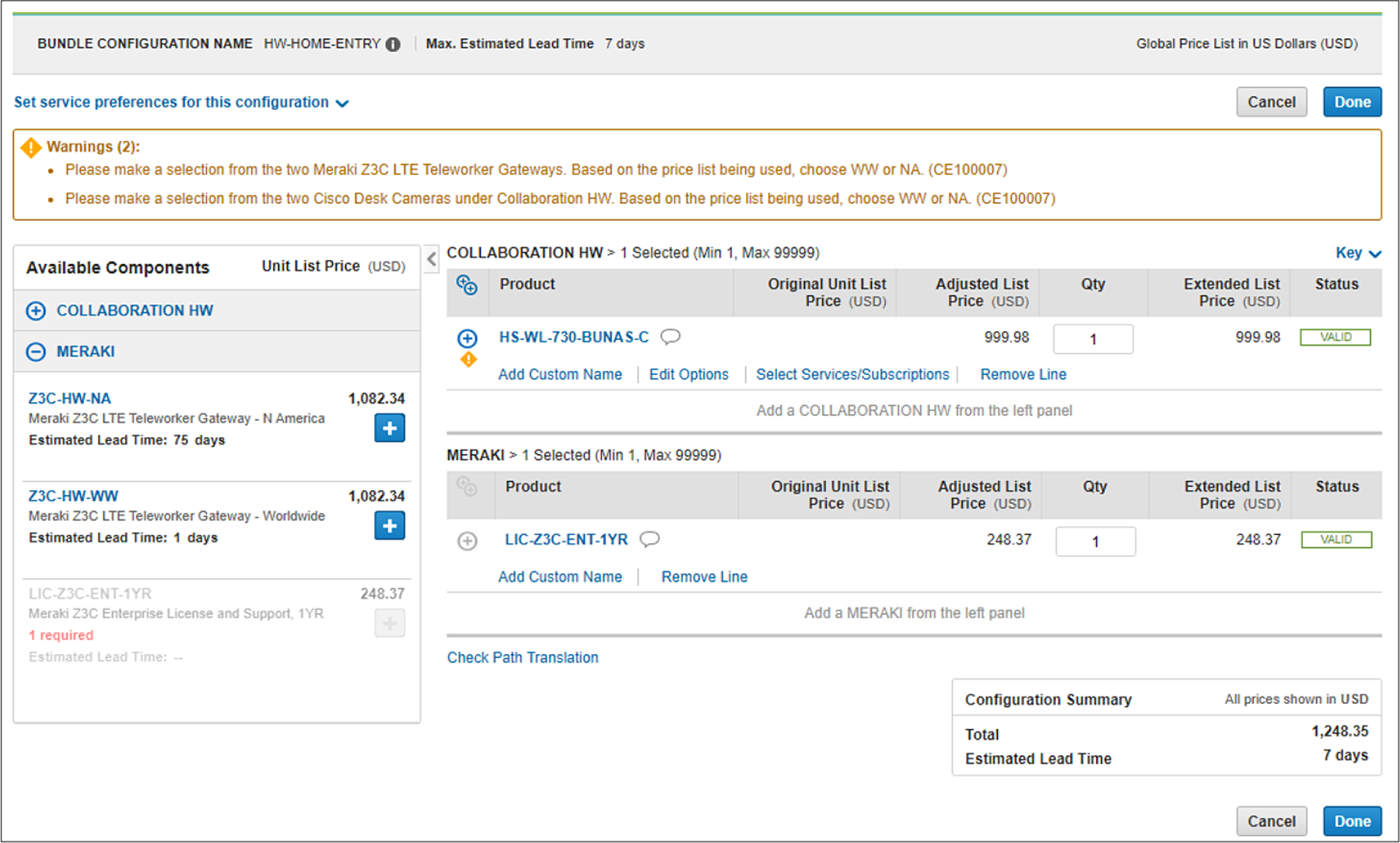Collapse the MERAKI component group
The width and height of the screenshot is (1400, 843).
[x=36, y=352]
